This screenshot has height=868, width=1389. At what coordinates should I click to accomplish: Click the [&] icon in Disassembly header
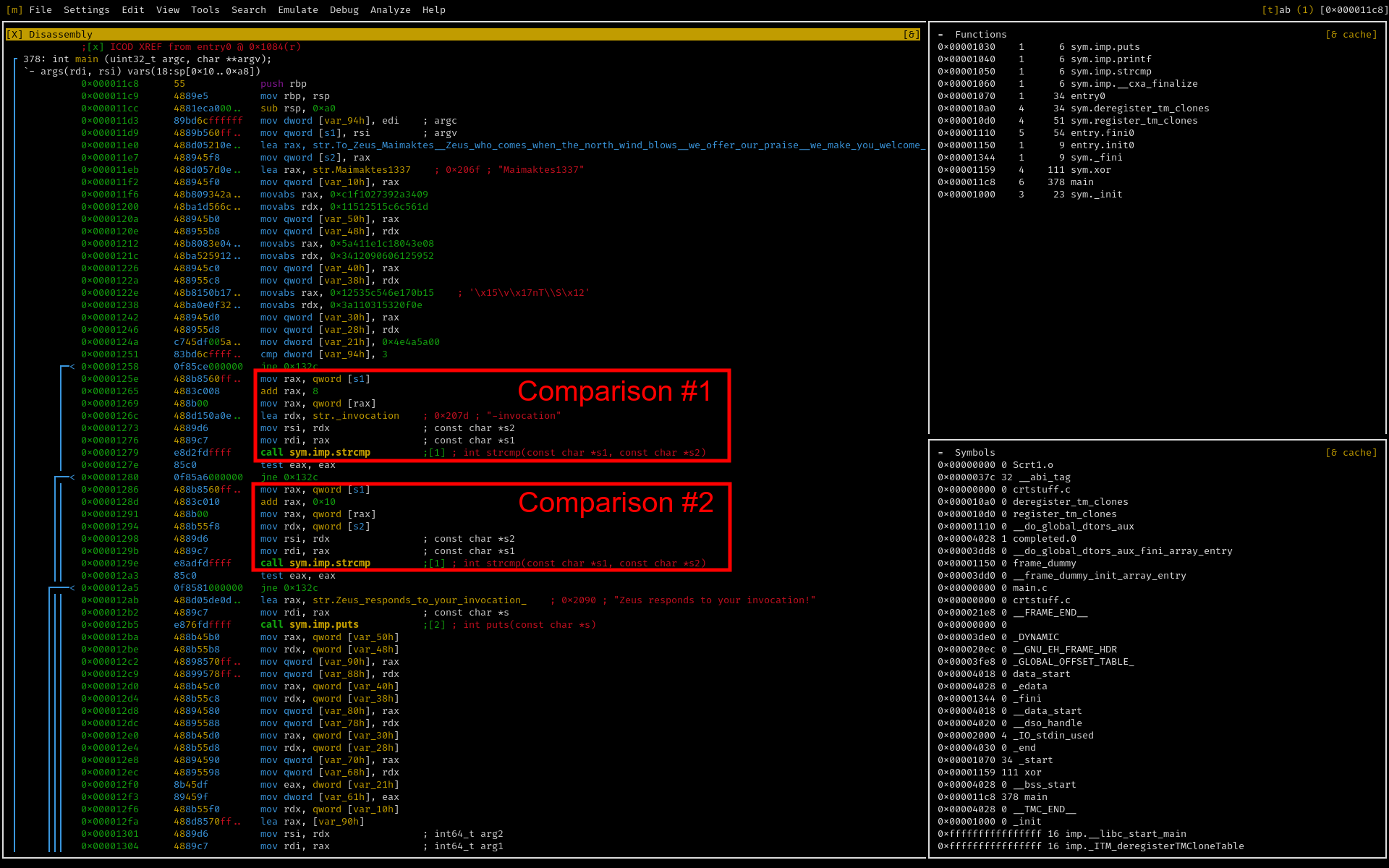(911, 35)
